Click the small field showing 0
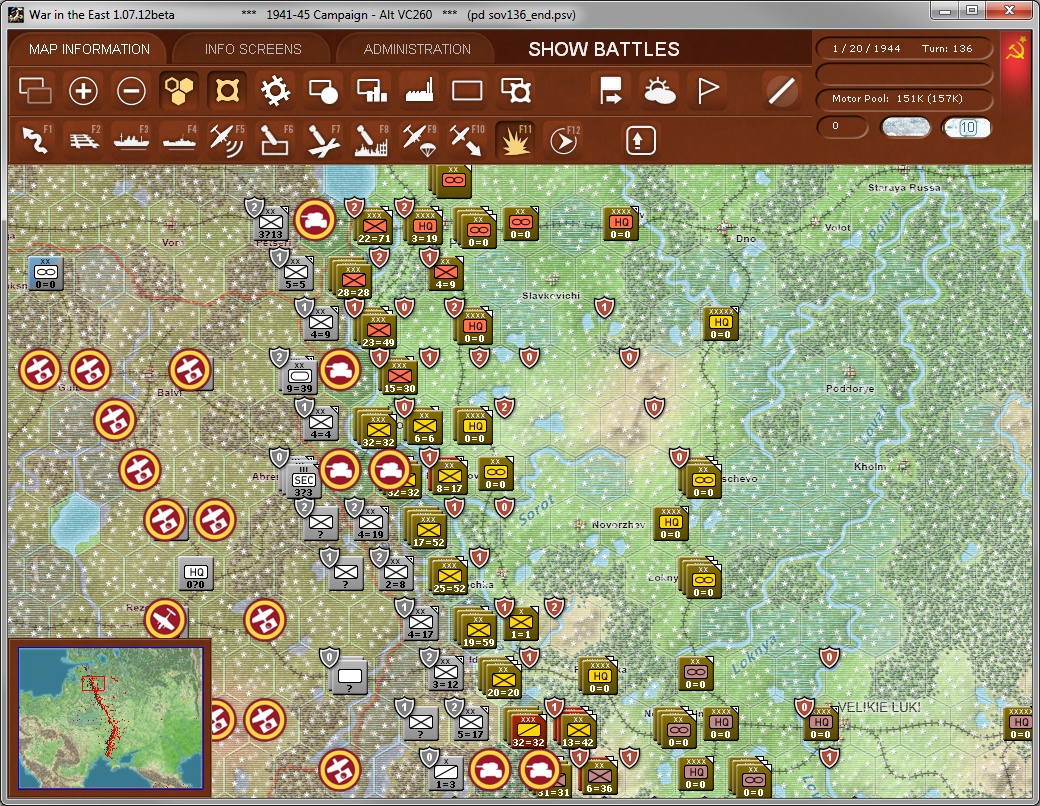Screen dimensions: 1040x806 842,127
